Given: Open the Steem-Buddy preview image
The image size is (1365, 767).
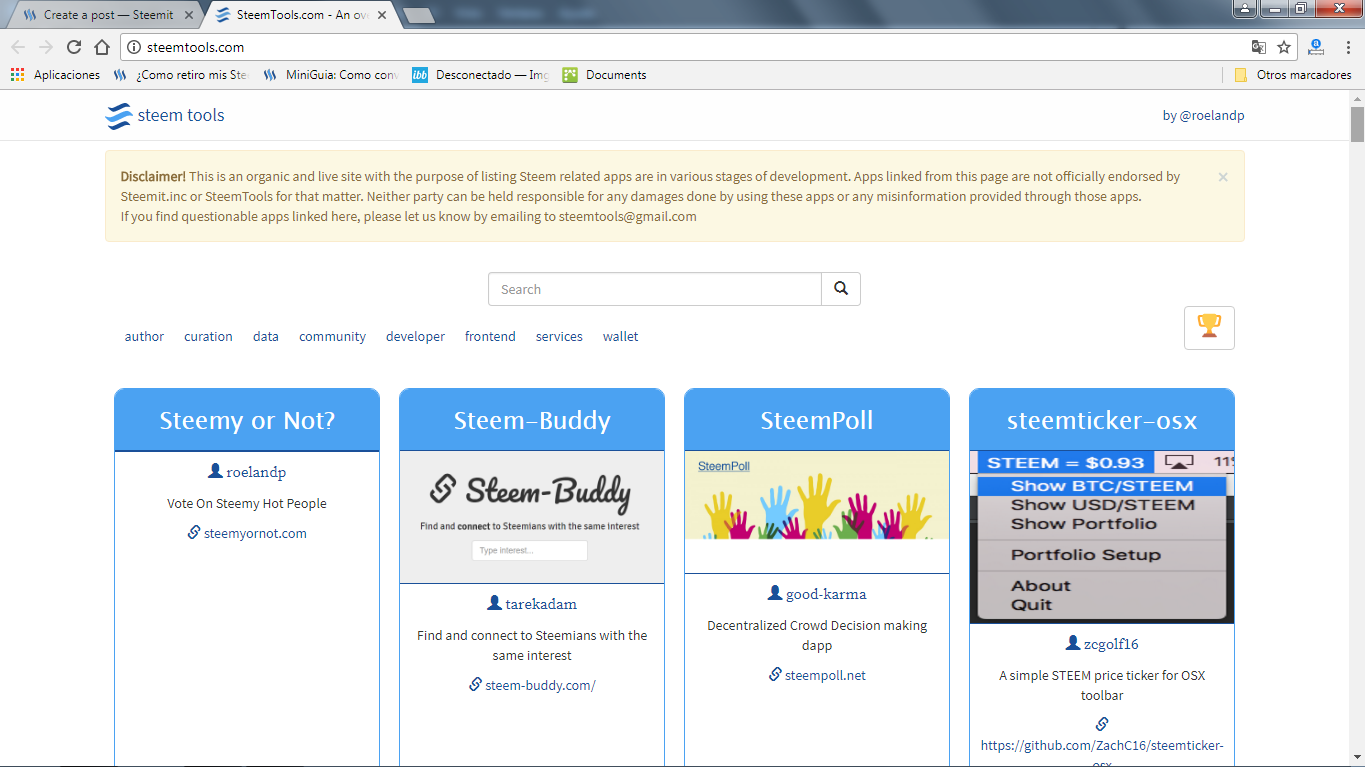Looking at the screenshot, I should [532, 517].
